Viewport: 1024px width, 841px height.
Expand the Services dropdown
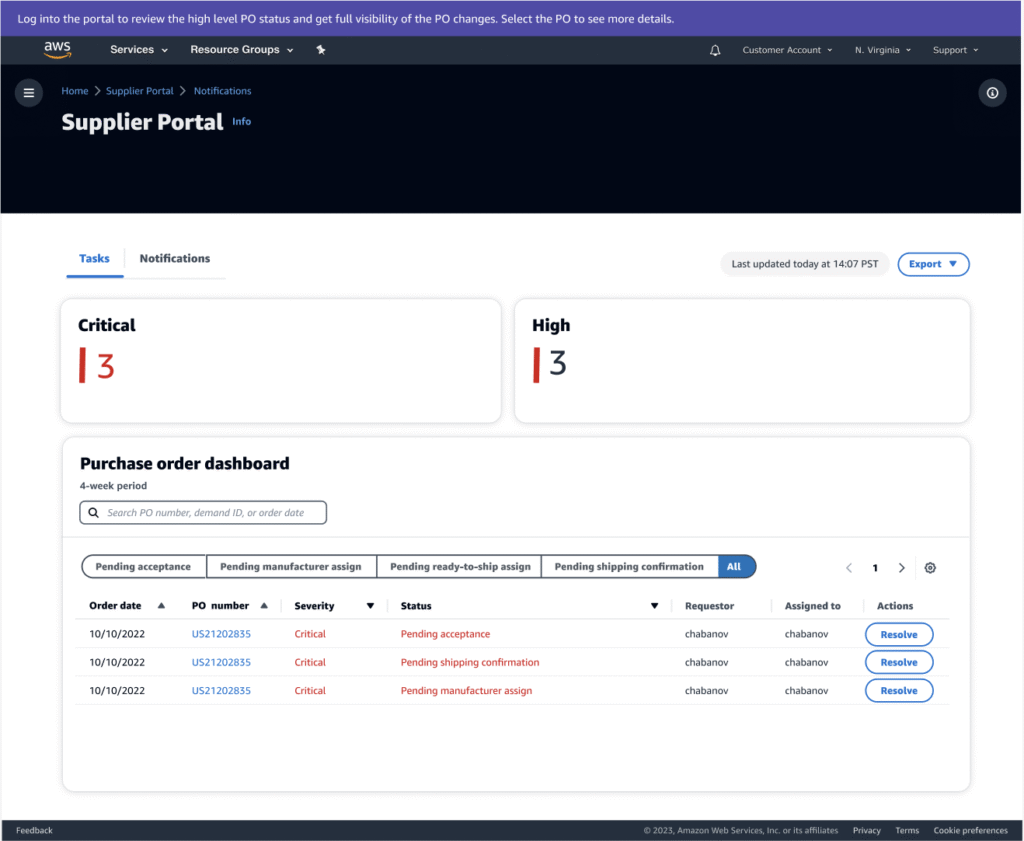[138, 50]
